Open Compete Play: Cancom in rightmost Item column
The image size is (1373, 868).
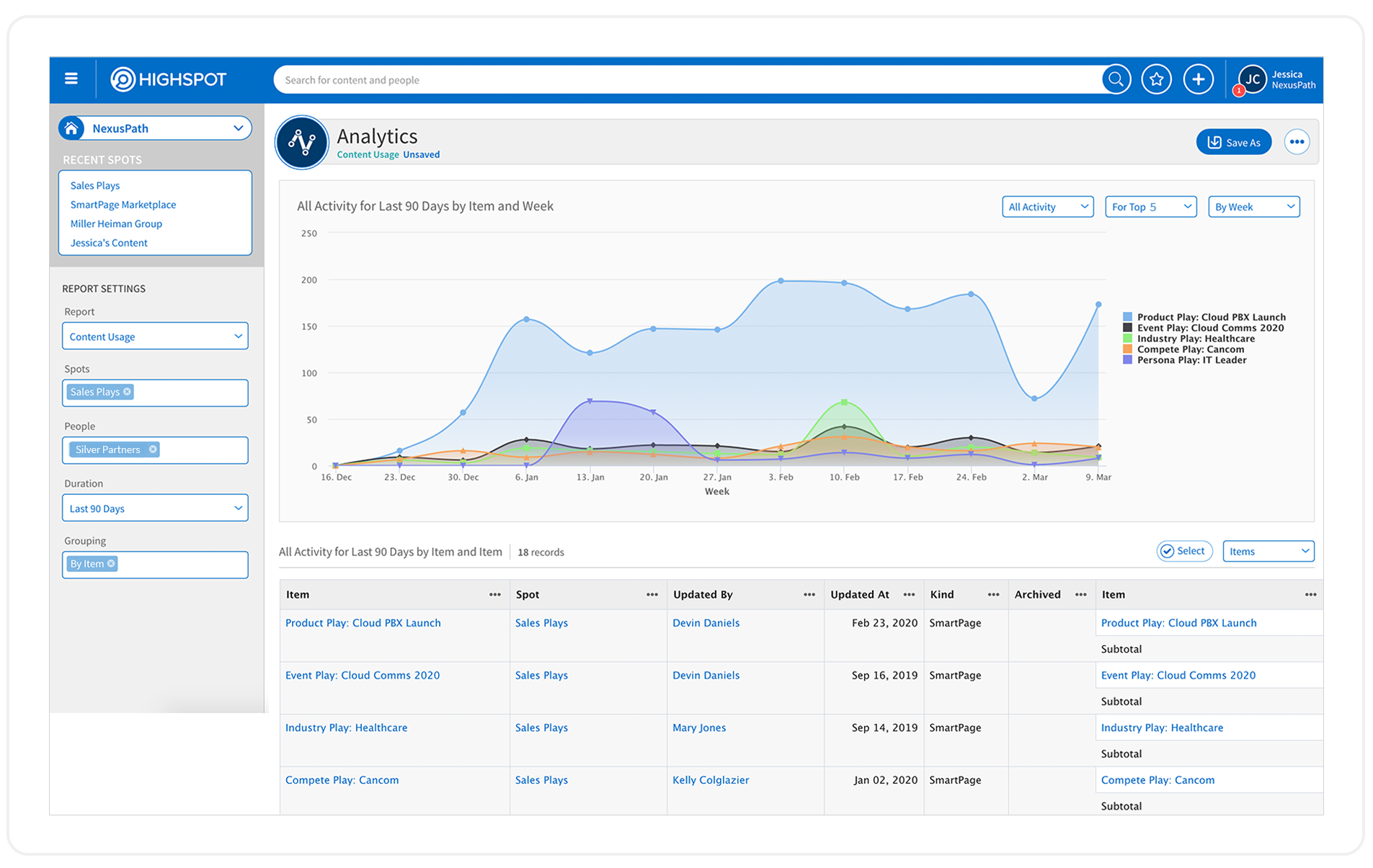(x=1158, y=780)
